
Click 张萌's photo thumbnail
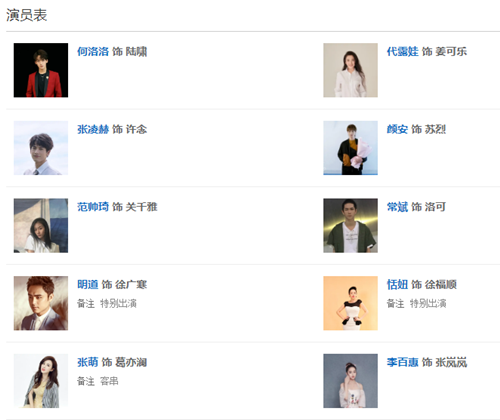click(x=41, y=381)
